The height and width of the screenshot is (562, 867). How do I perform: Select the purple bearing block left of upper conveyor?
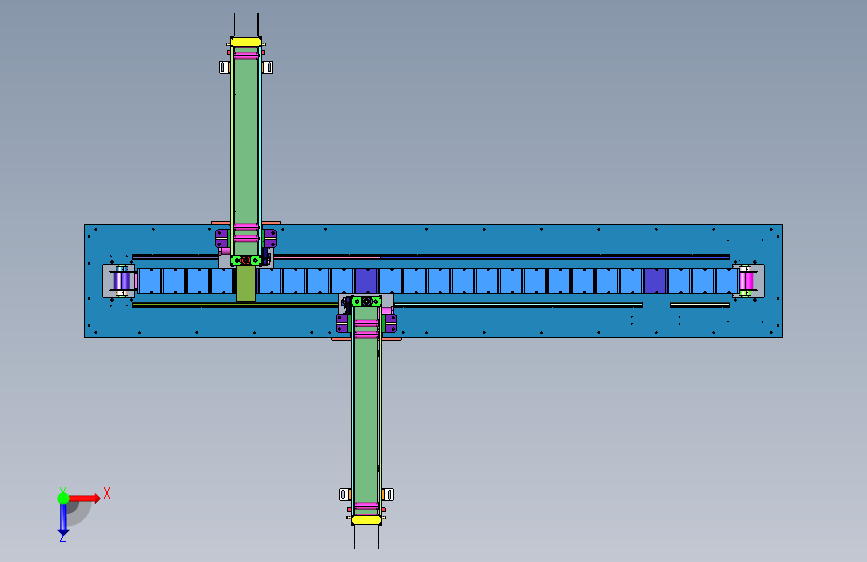pyautogui.click(x=222, y=239)
